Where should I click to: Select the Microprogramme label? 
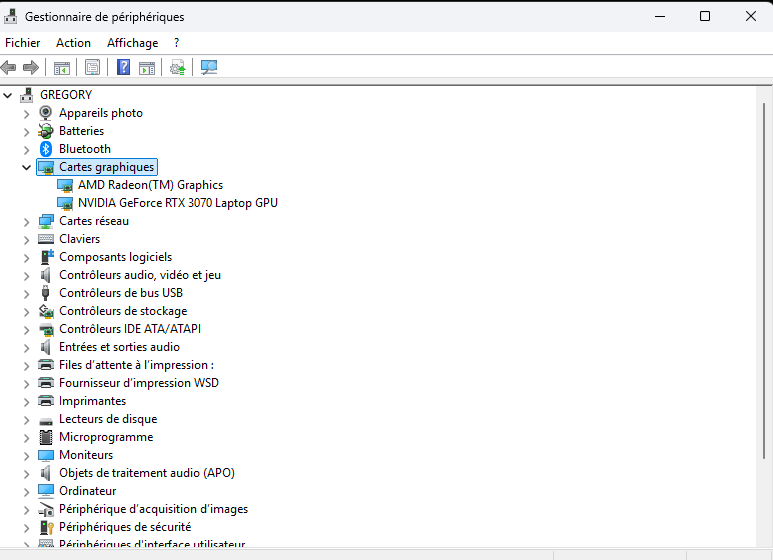point(106,437)
